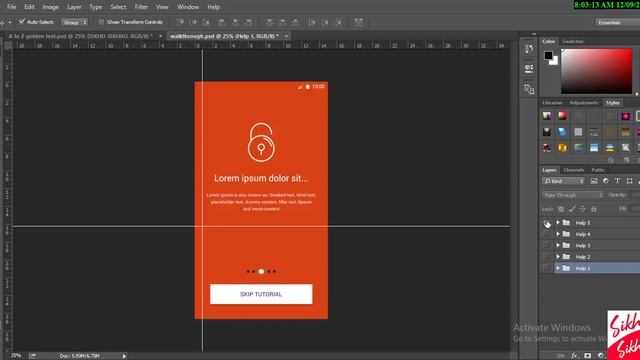Click the background color swatch
Image resolution: width=640 pixels, height=360 pixels.
tap(555, 62)
